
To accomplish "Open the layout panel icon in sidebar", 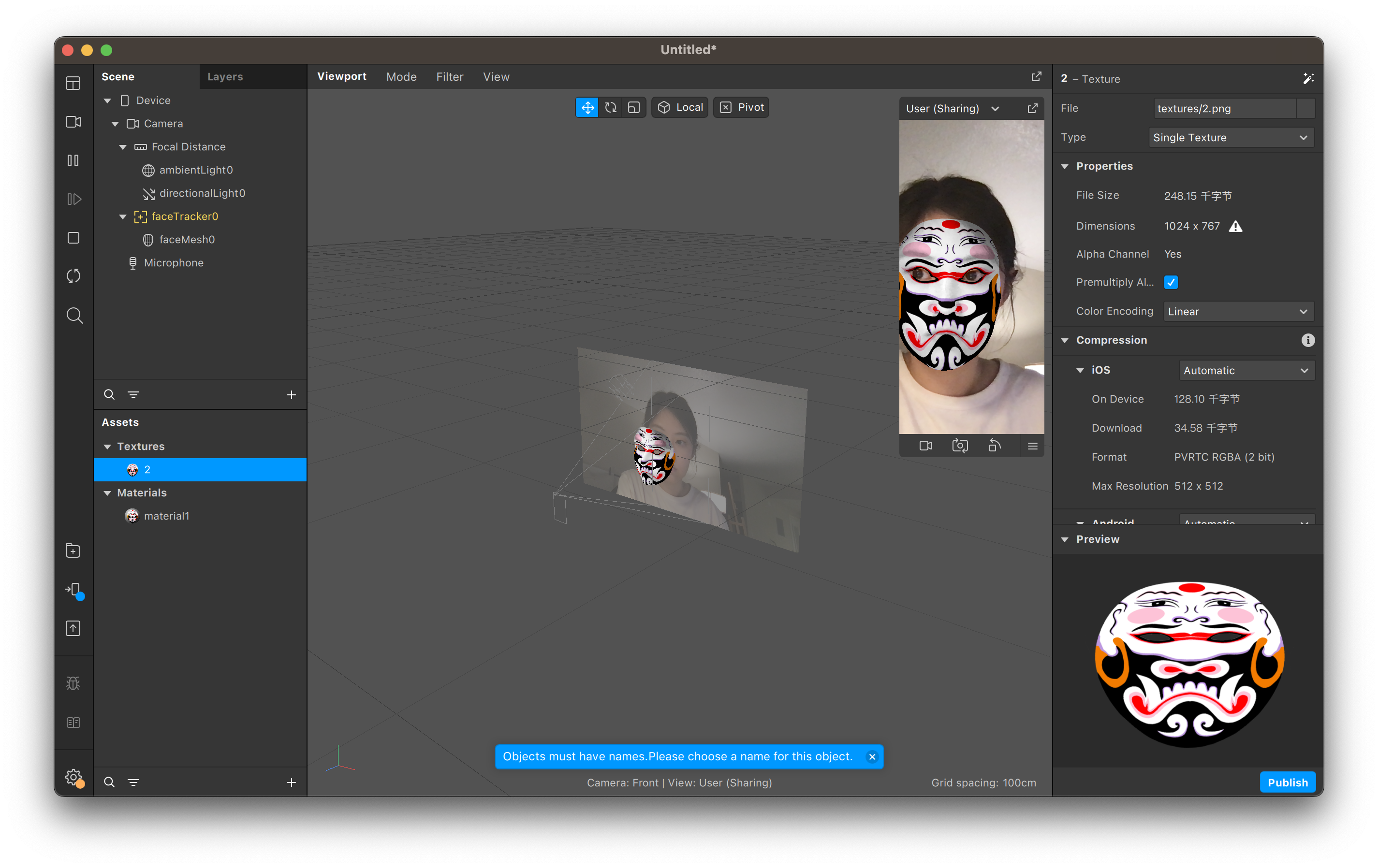I will pyautogui.click(x=73, y=84).
